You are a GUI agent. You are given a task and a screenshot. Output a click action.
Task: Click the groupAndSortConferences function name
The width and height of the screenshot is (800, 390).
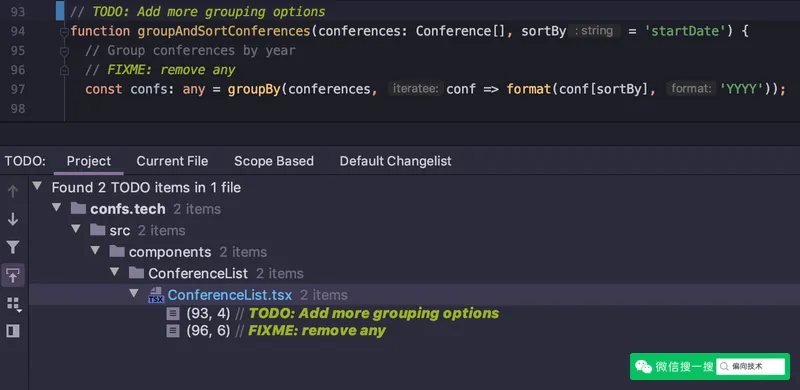click(x=224, y=31)
